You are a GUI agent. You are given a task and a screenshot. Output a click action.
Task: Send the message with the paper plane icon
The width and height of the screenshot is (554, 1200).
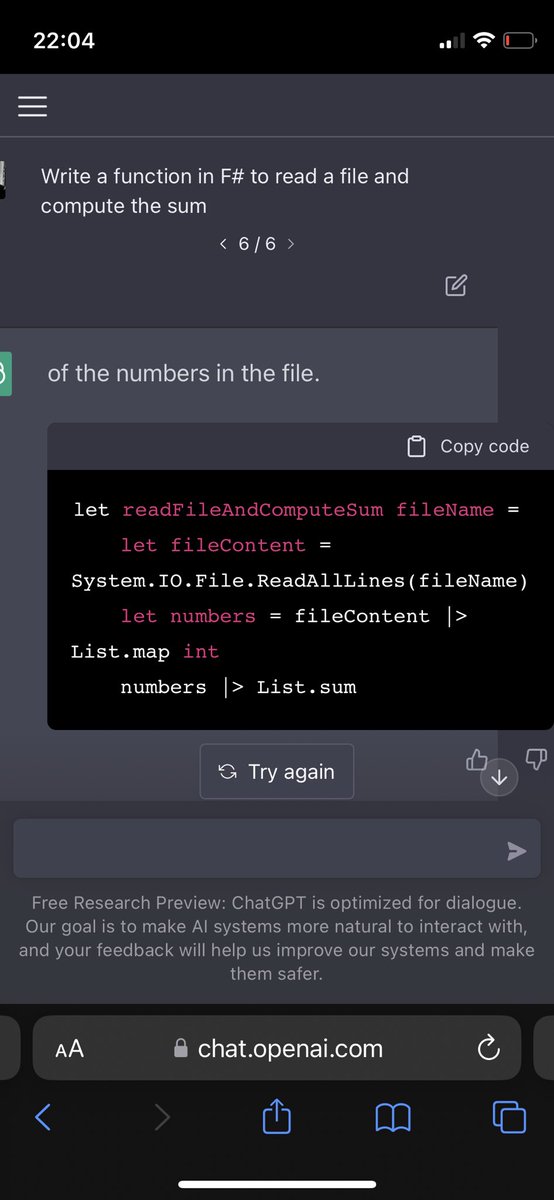pyautogui.click(x=516, y=850)
